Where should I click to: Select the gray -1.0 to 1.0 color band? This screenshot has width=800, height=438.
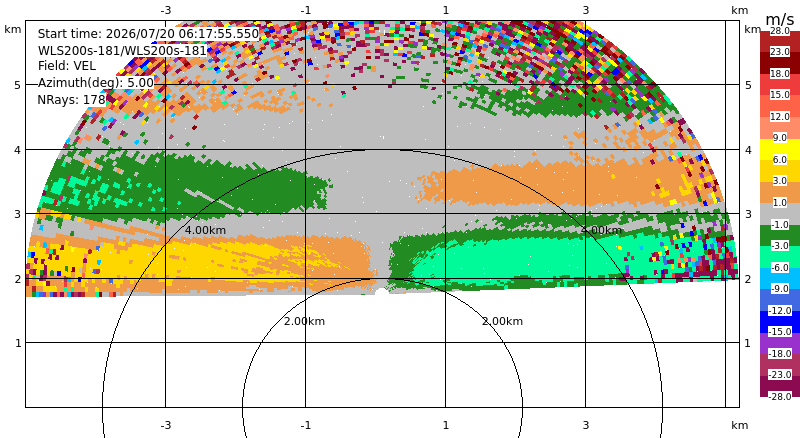point(780,214)
